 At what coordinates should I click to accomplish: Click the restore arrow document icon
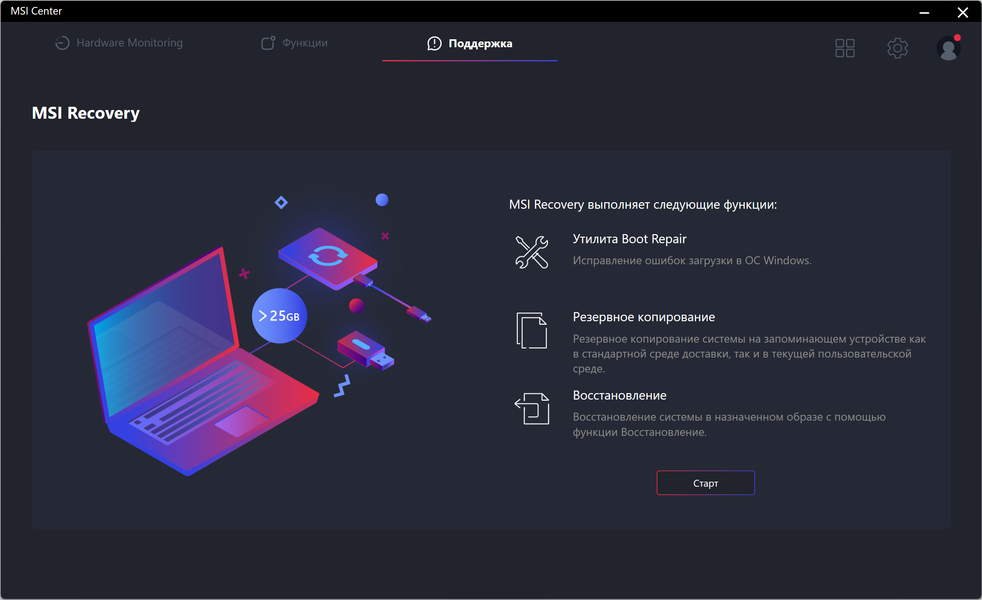532,408
